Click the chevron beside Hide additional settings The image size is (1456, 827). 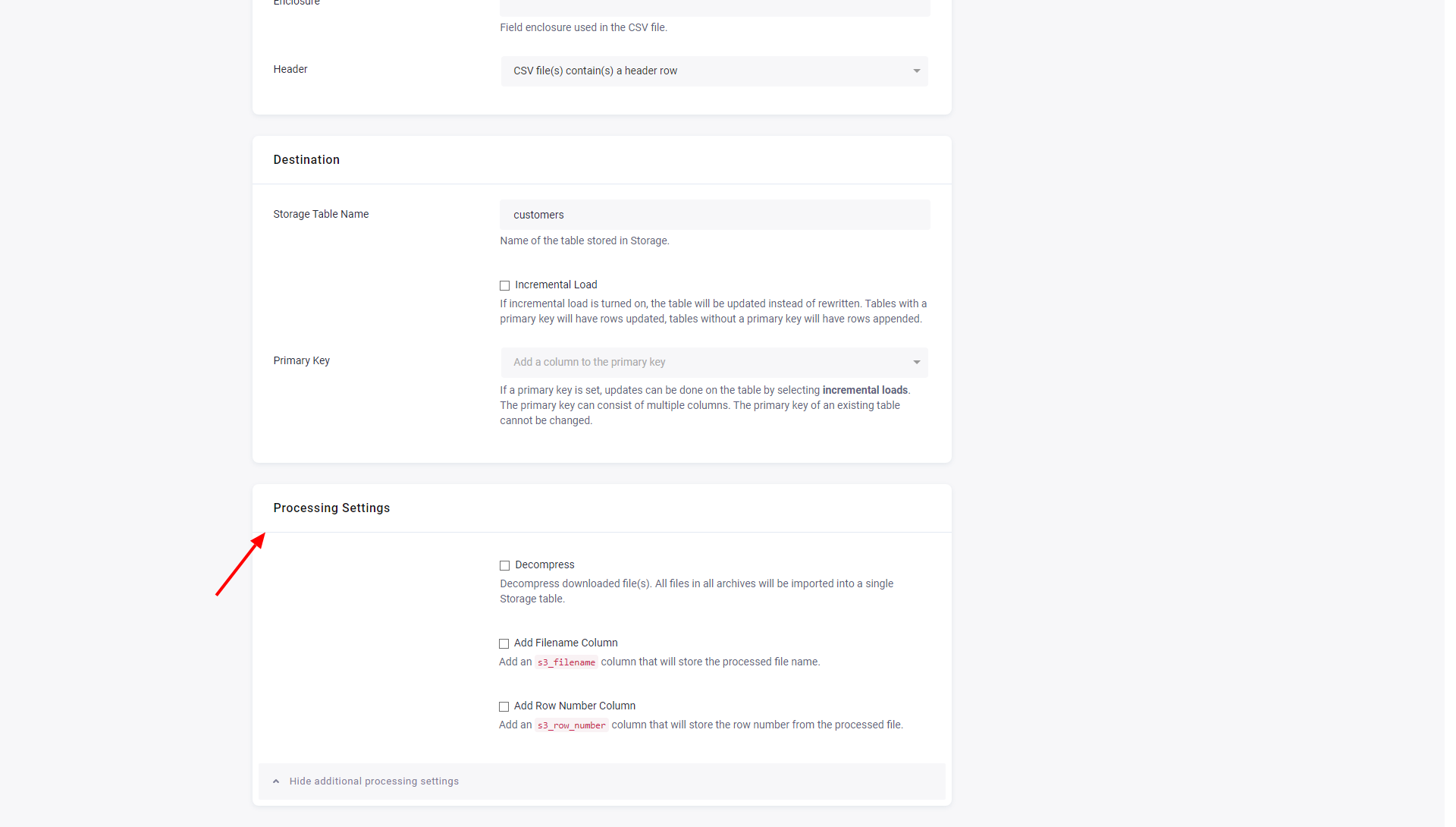click(x=276, y=781)
